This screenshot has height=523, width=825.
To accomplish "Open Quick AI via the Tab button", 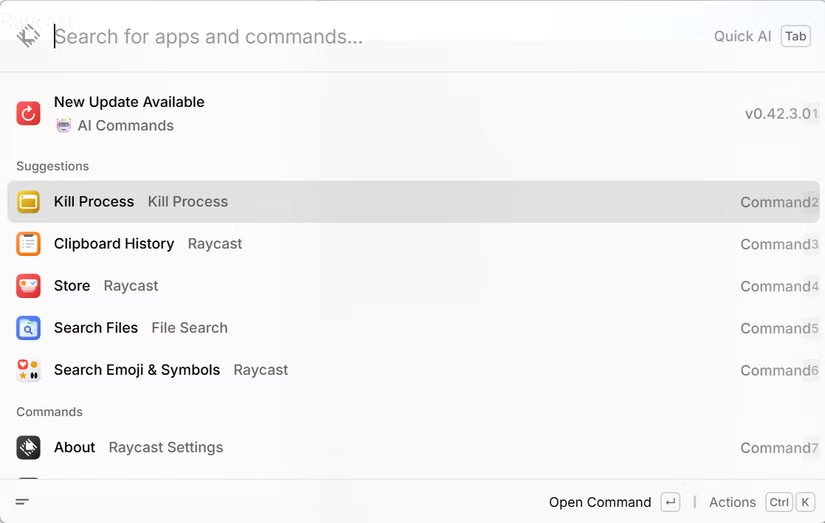I will coord(795,37).
